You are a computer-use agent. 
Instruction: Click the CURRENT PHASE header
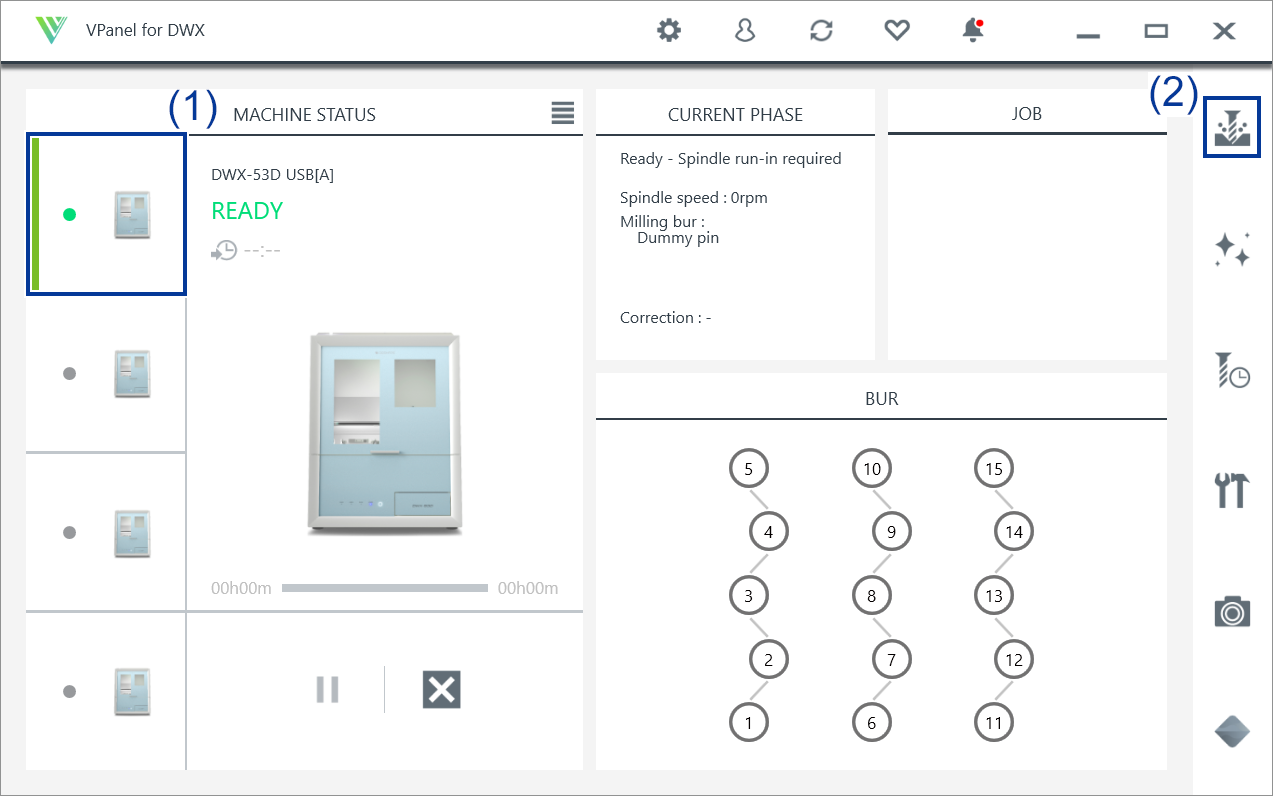coord(735,114)
